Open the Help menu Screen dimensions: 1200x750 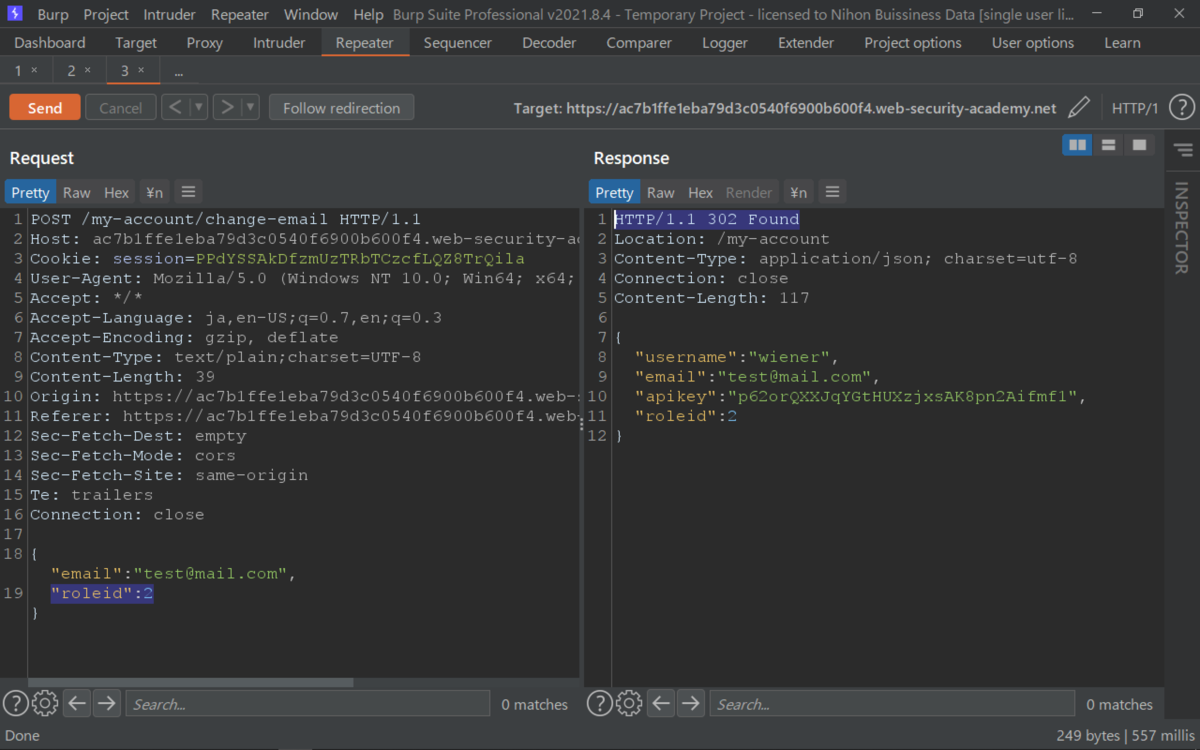[368, 14]
